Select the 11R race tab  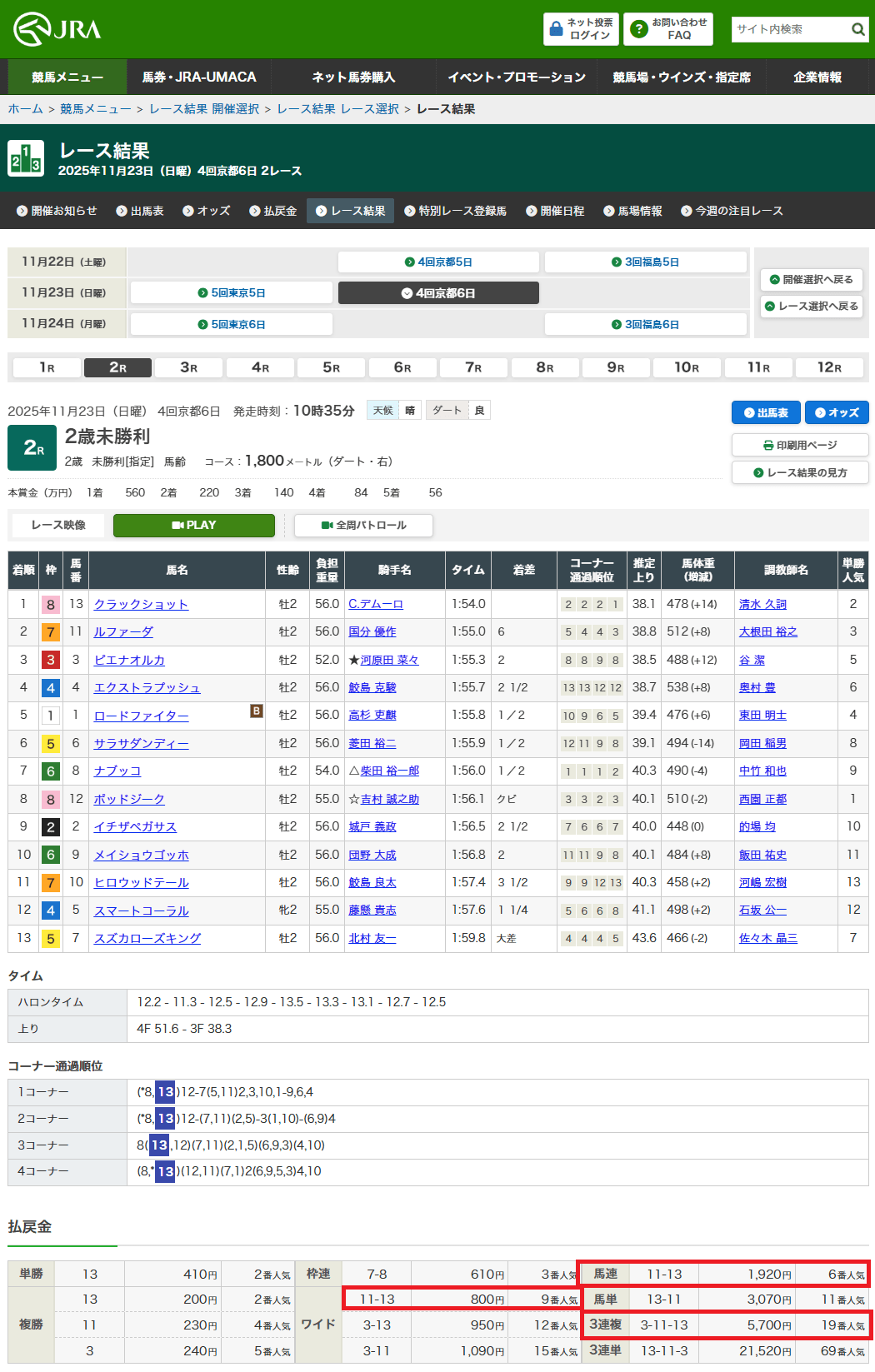click(x=757, y=367)
